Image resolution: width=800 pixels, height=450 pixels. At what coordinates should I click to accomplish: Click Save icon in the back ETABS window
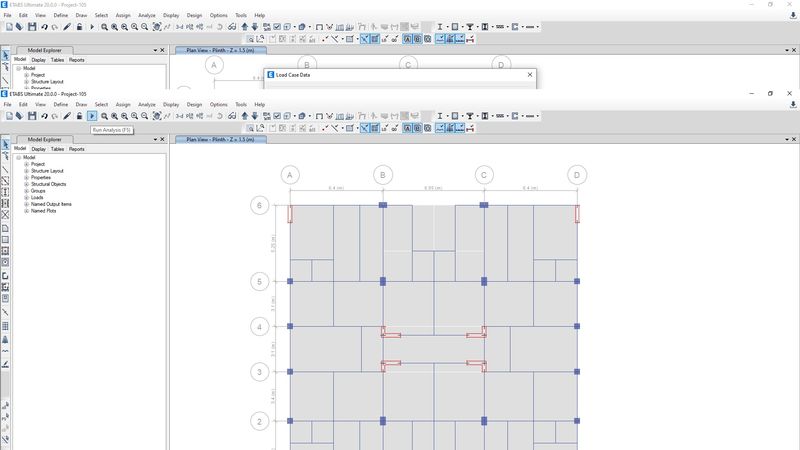point(32,27)
